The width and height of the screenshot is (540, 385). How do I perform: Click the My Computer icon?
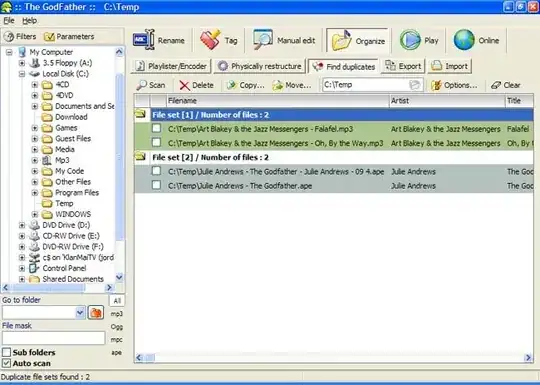[x=22, y=52]
